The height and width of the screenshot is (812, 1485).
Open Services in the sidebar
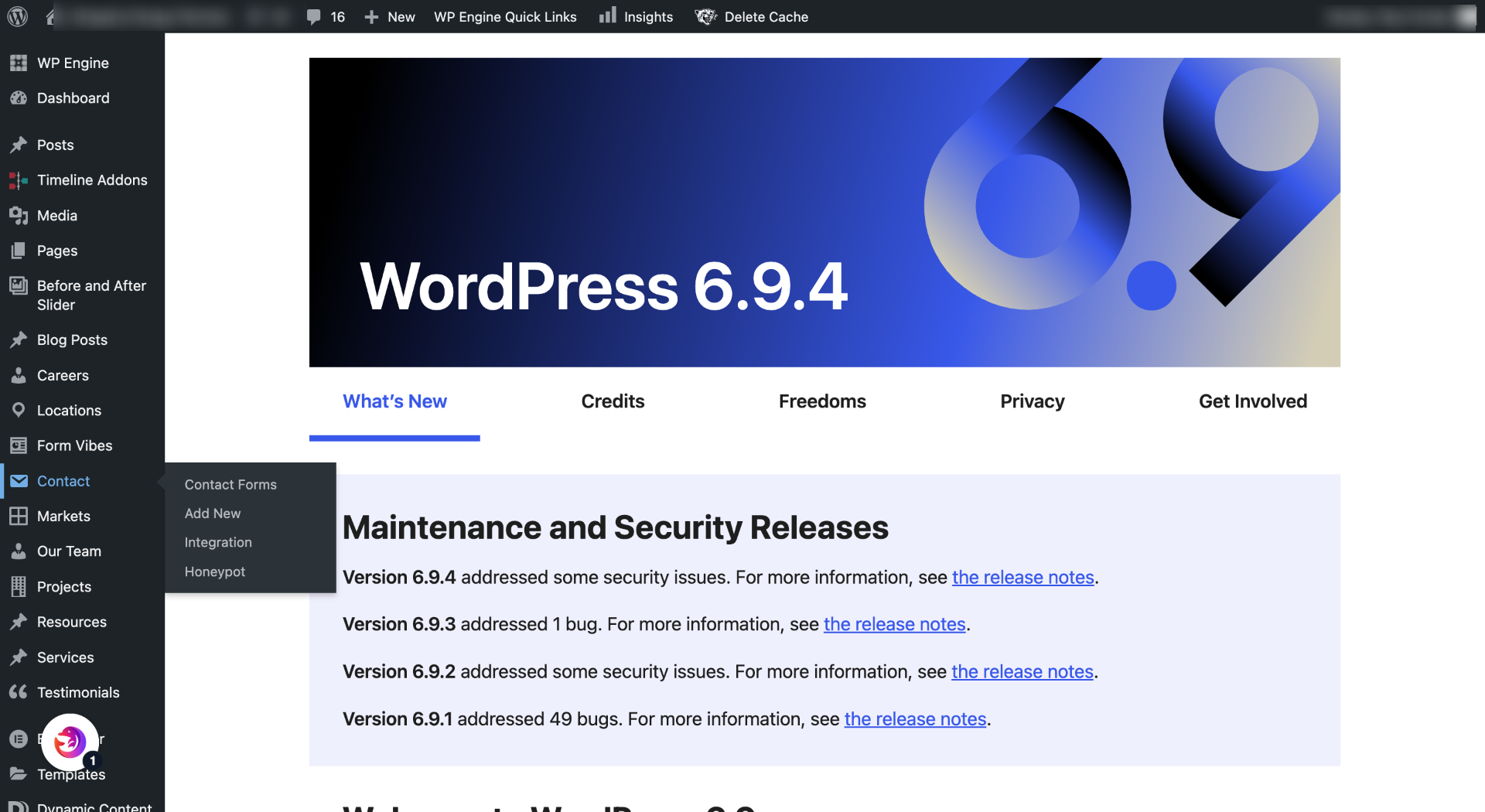[x=66, y=657]
